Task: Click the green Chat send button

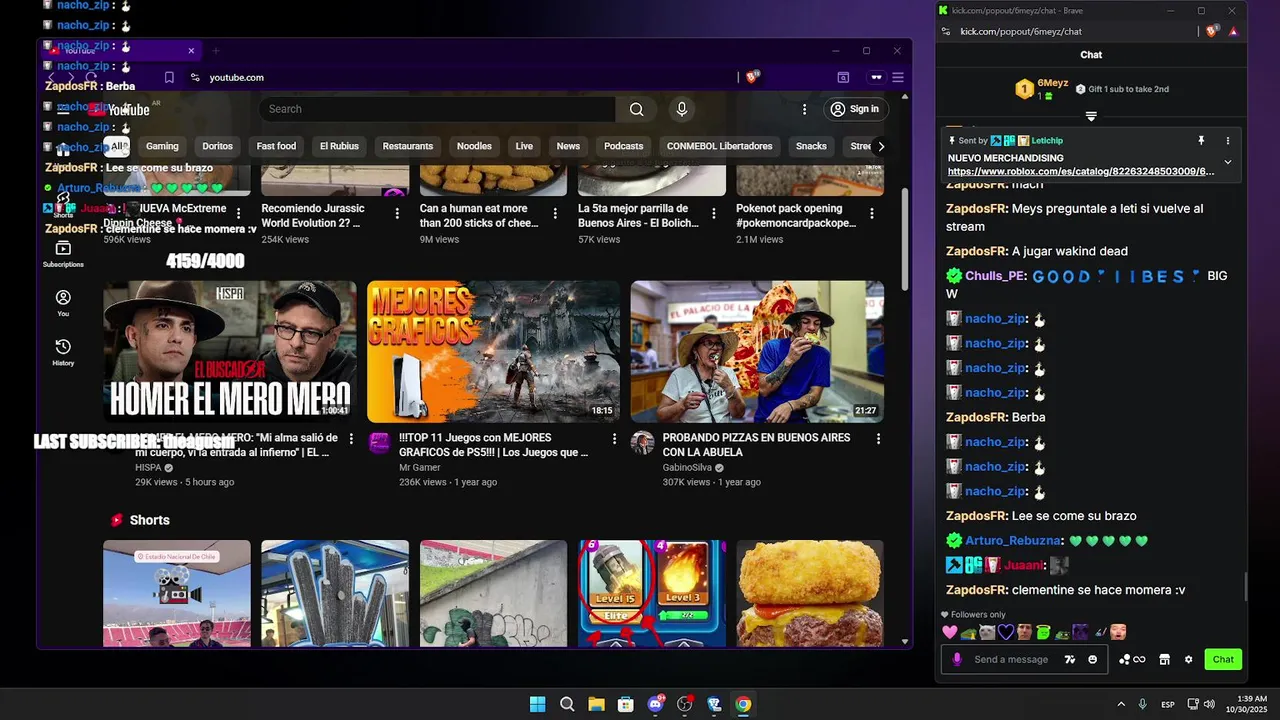Action: [x=1223, y=659]
